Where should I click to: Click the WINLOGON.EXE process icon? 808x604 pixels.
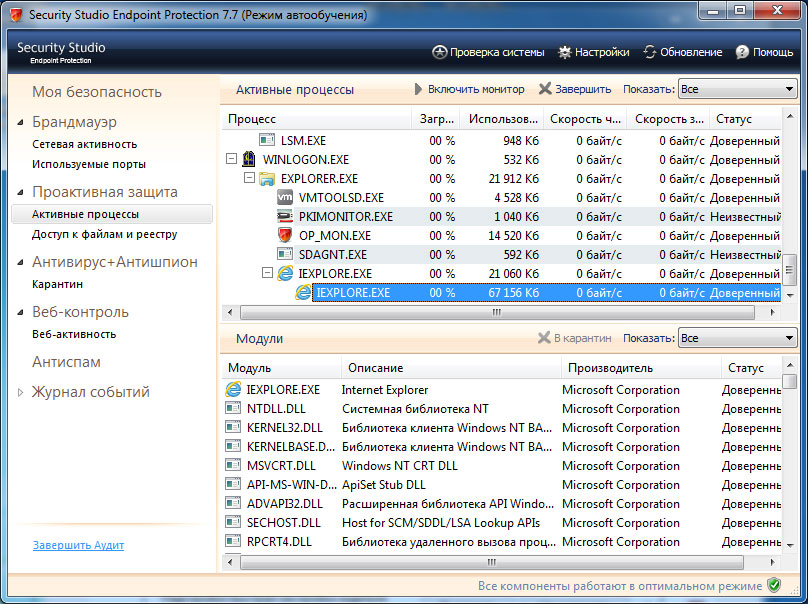point(248,158)
